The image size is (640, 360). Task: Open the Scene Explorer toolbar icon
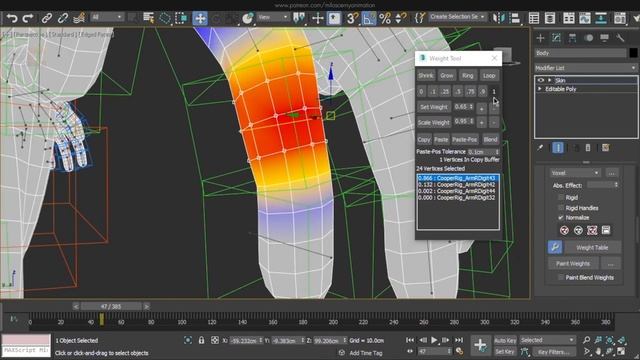click(x=534, y=18)
